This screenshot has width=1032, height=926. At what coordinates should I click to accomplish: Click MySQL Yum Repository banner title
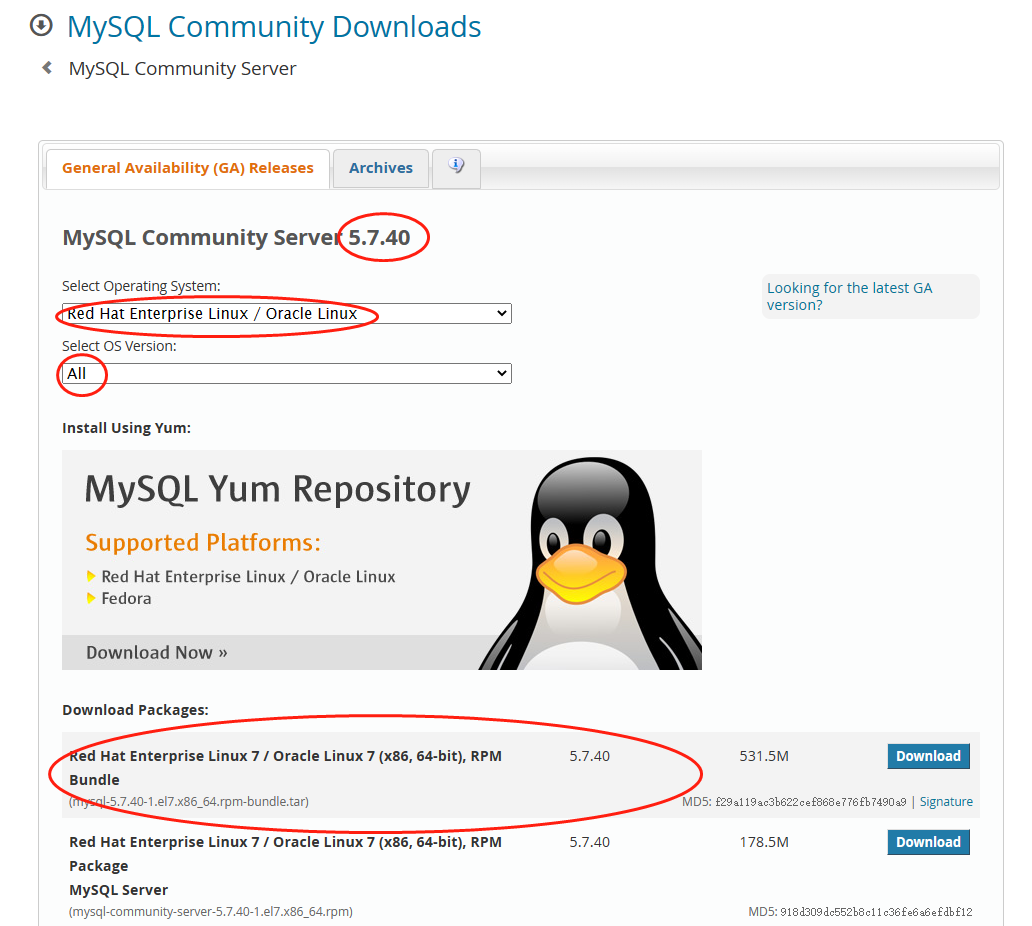coord(278,490)
